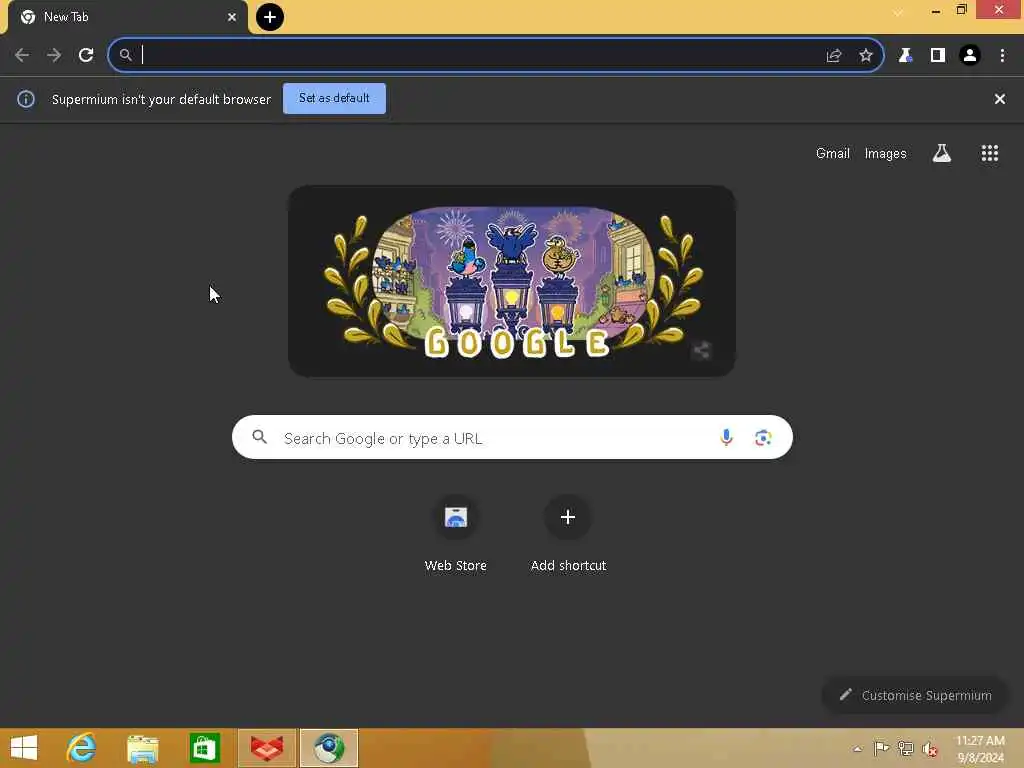Viewport: 1024px width, 768px height.
Task: Click the muted volume tray icon
Action: 930,748
